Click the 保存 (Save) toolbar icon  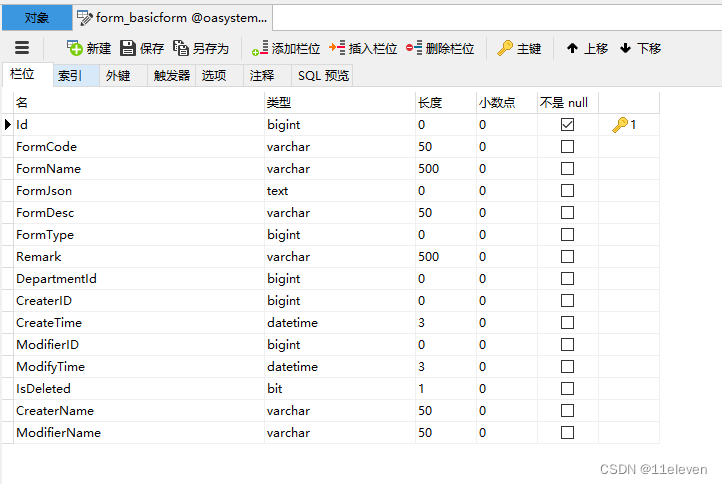click(128, 48)
